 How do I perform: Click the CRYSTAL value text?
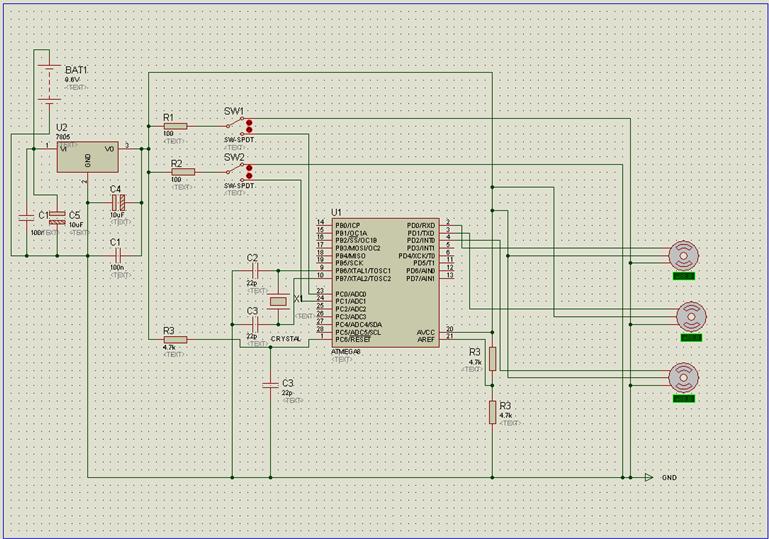[285, 339]
